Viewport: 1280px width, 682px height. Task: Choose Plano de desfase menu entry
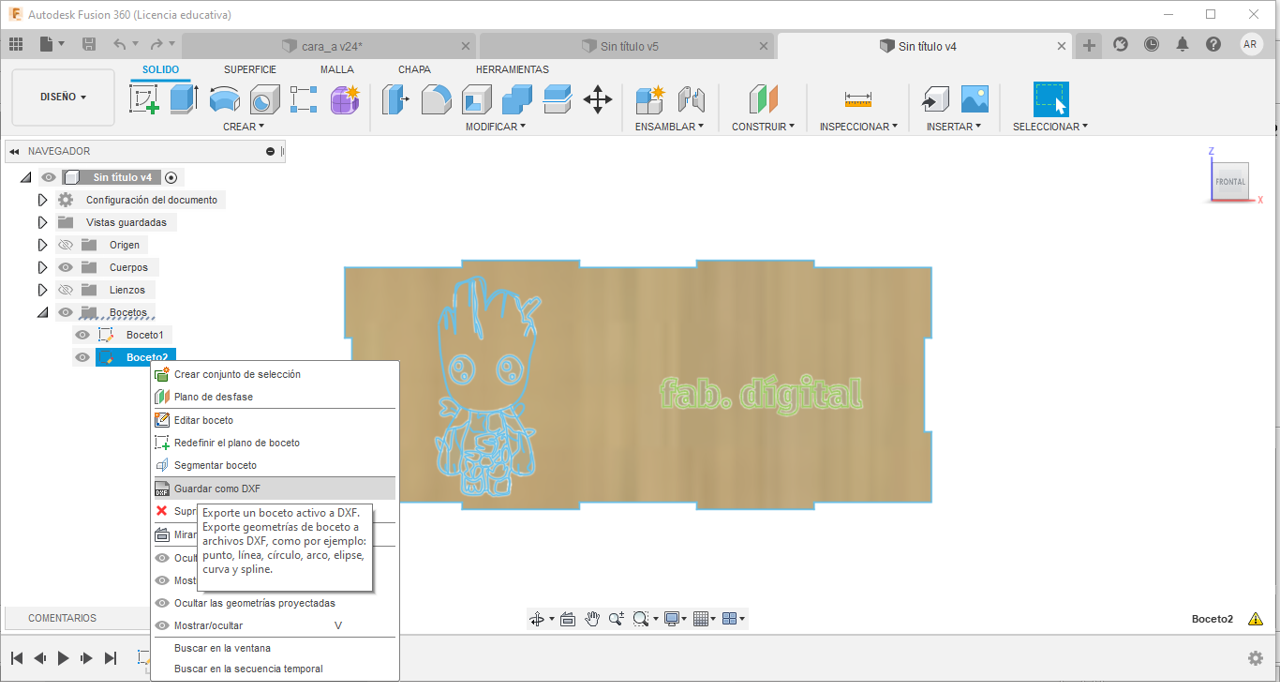pyautogui.click(x=273, y=397)
